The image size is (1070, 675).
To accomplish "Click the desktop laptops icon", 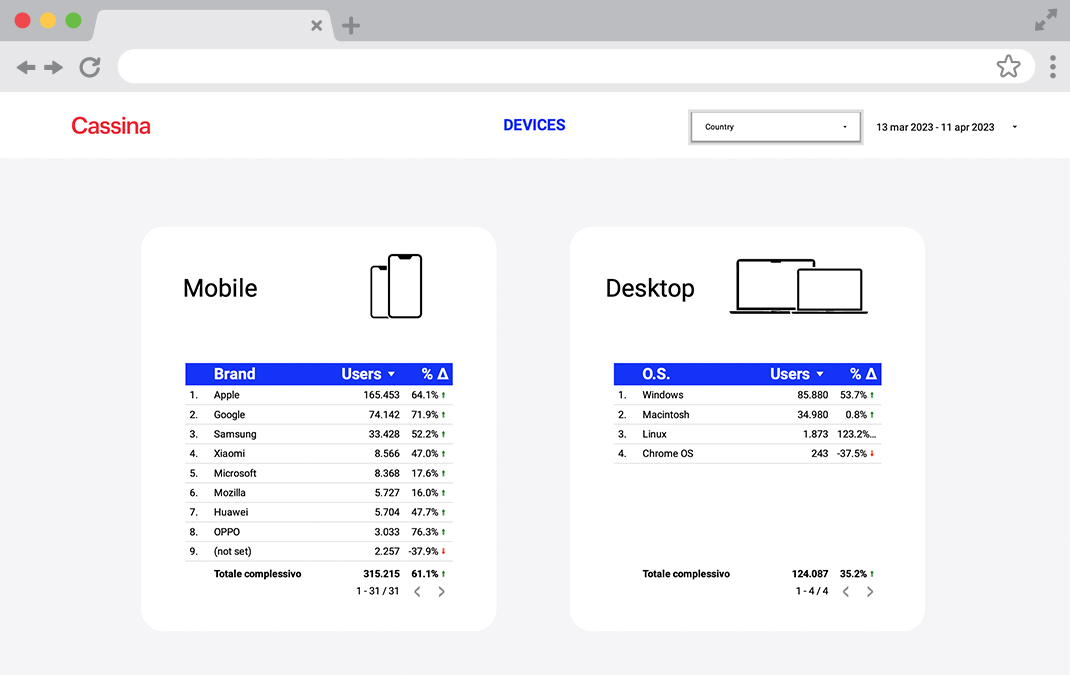I will coord(798,286).
